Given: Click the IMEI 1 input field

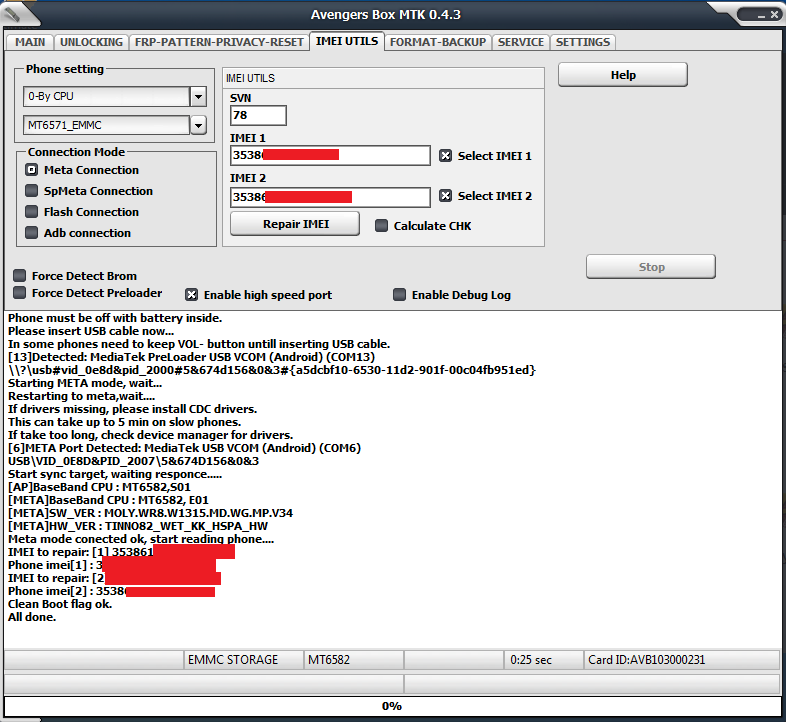Looking at the screenshot, I should 330,155.
